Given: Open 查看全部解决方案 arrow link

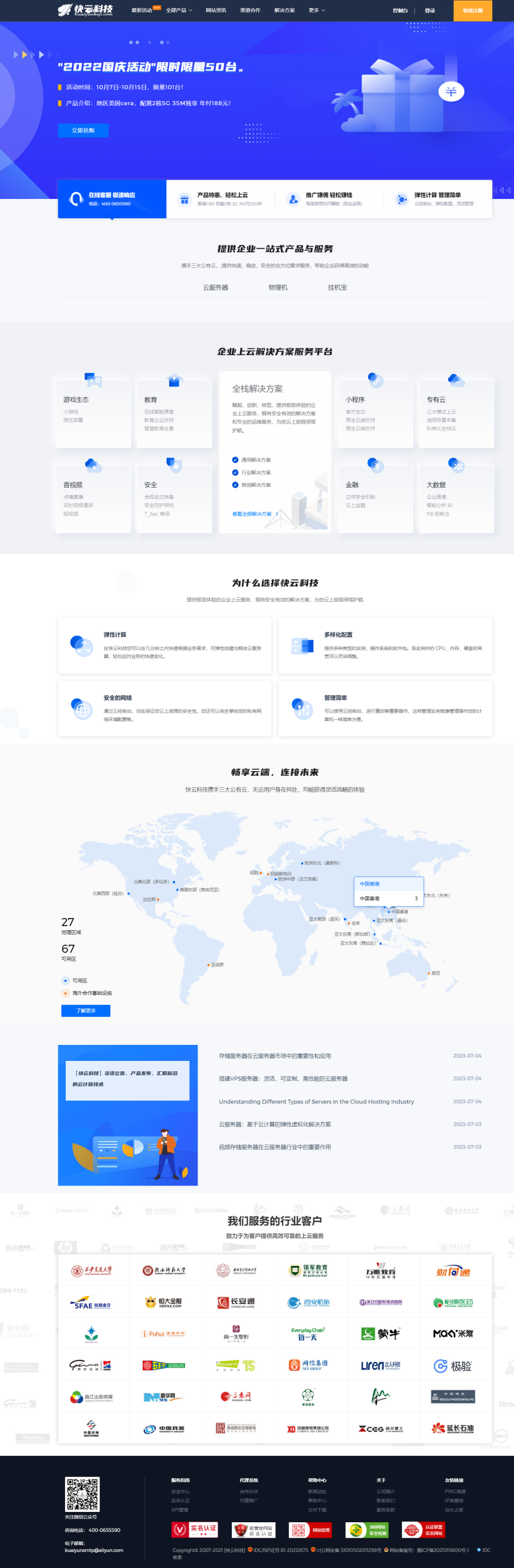Looking at the screenshot, I should pyautogui.click(x=255, y=514).
